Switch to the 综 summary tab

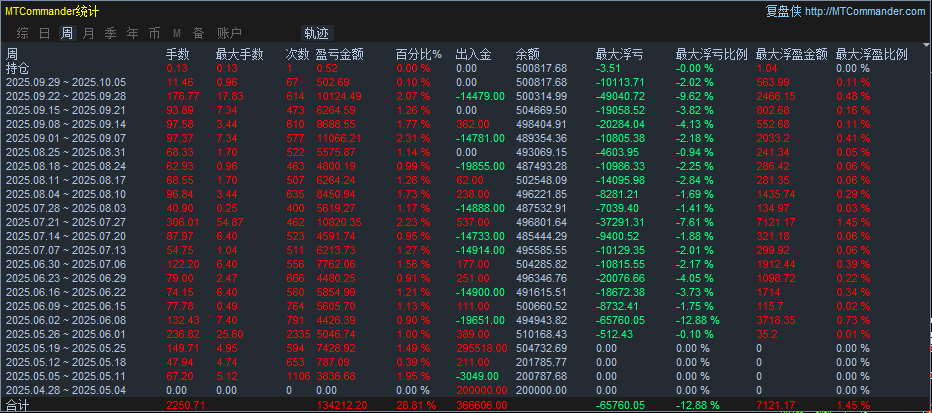pyautogui.click(x=23, y=33)
